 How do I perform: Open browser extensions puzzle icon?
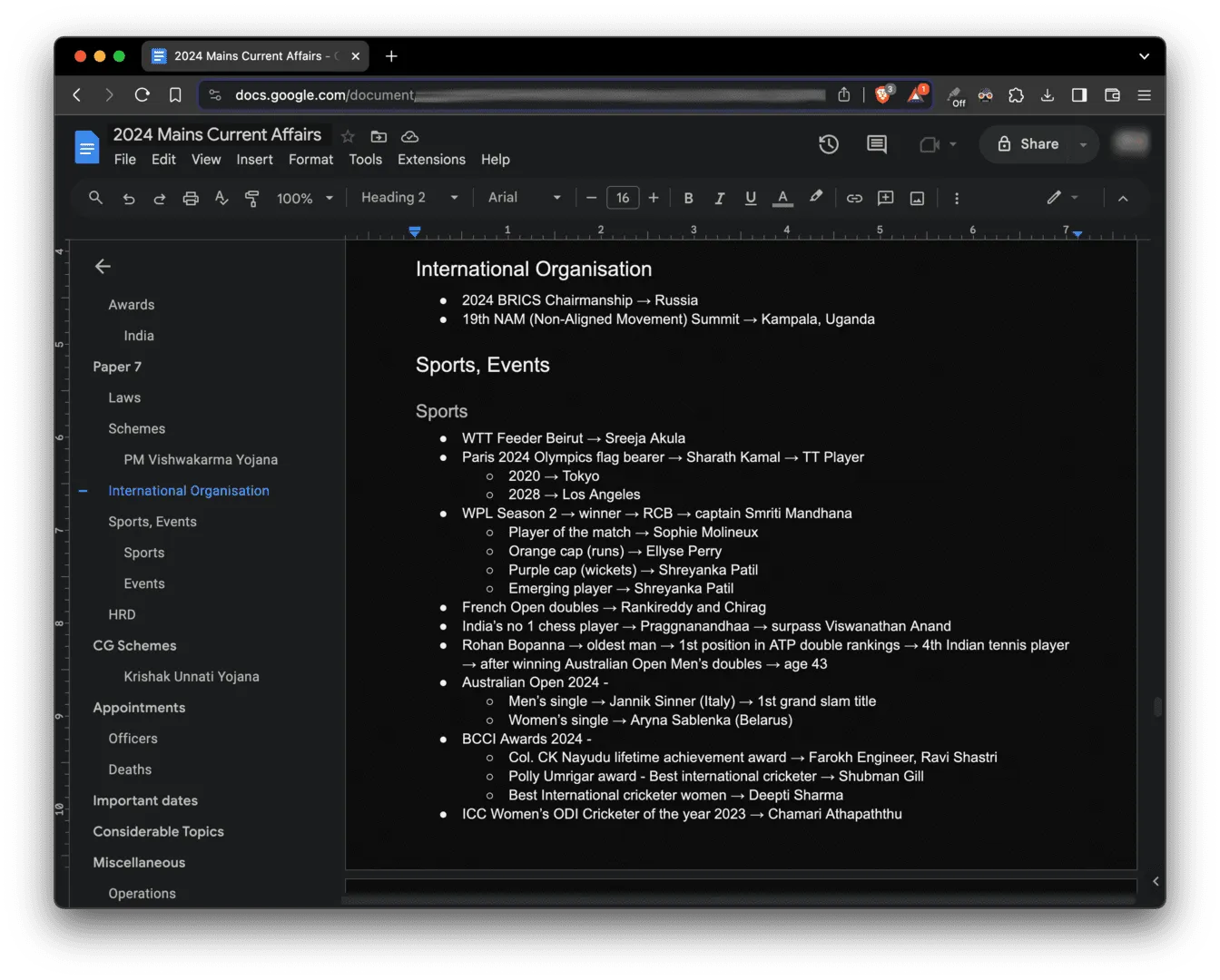[1016, 95]
